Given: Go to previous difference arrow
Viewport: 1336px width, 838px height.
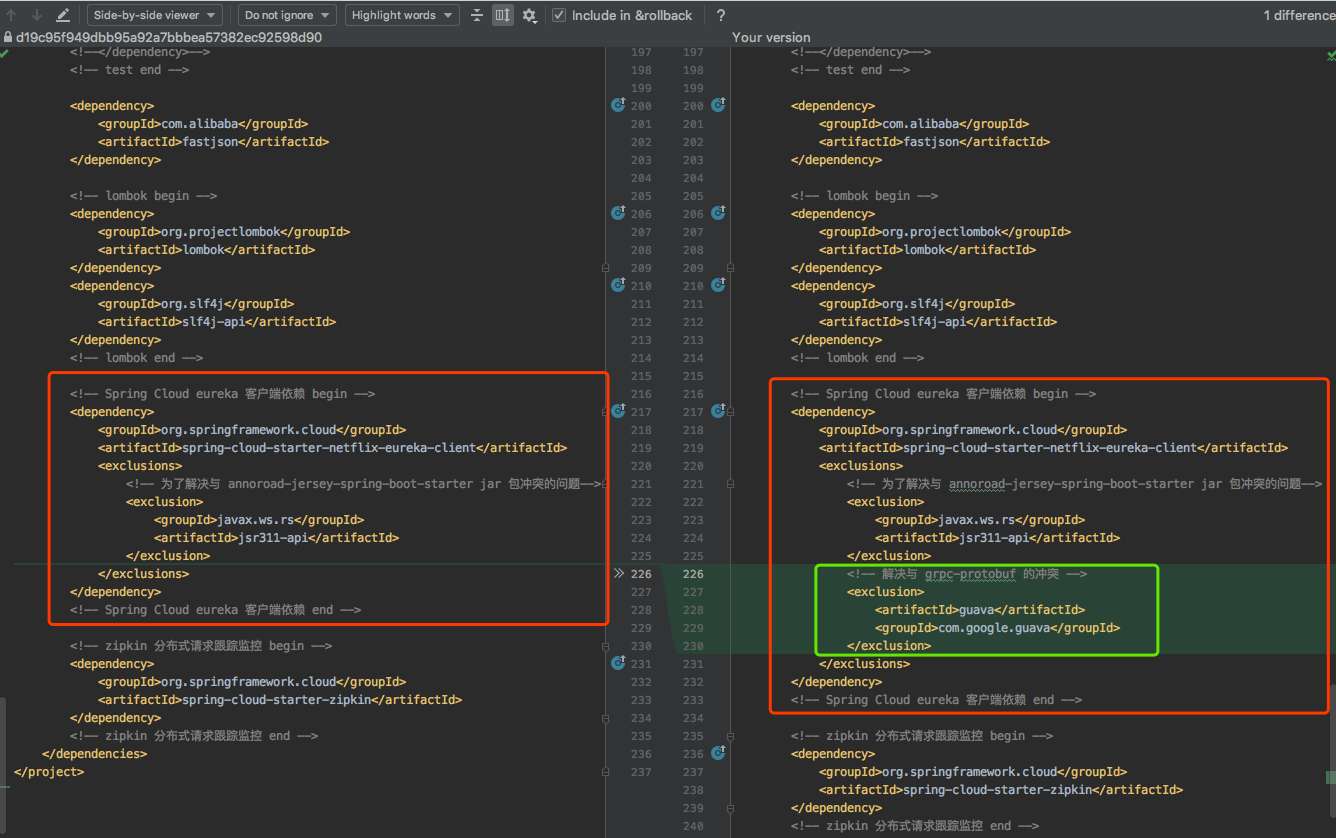Looking at the screenshot, I should pyautogui.click(x=12, y=15).
